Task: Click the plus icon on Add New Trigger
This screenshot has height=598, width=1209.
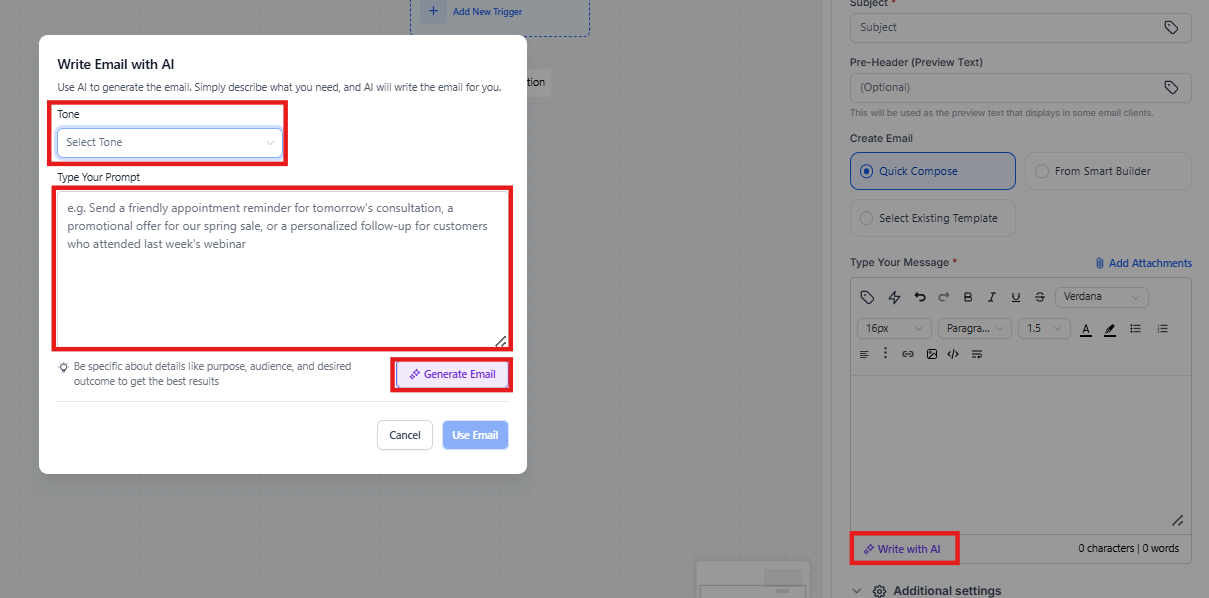Action: 433,12
